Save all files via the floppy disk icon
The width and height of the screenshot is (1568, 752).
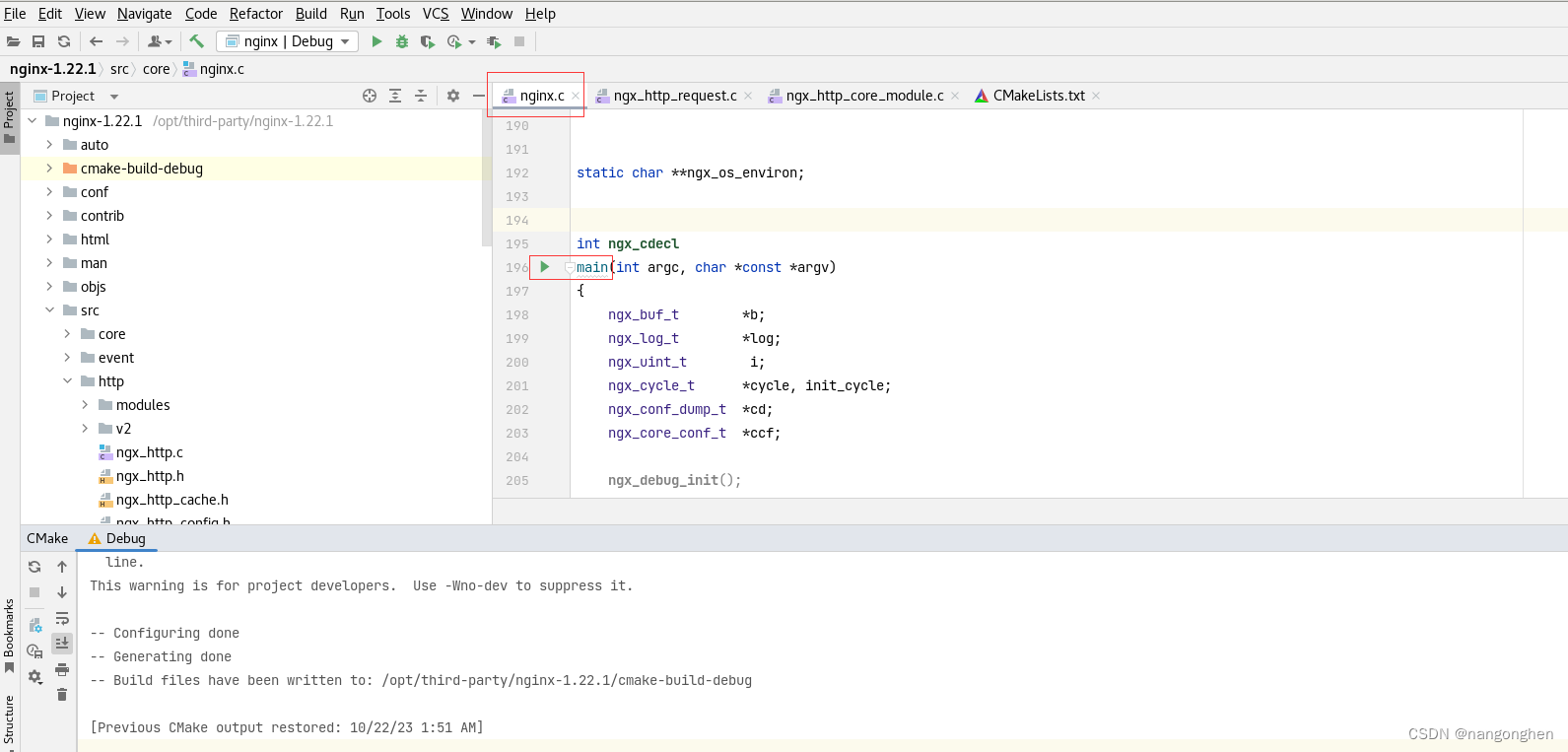pyautogui.click(x=38, y=41)
